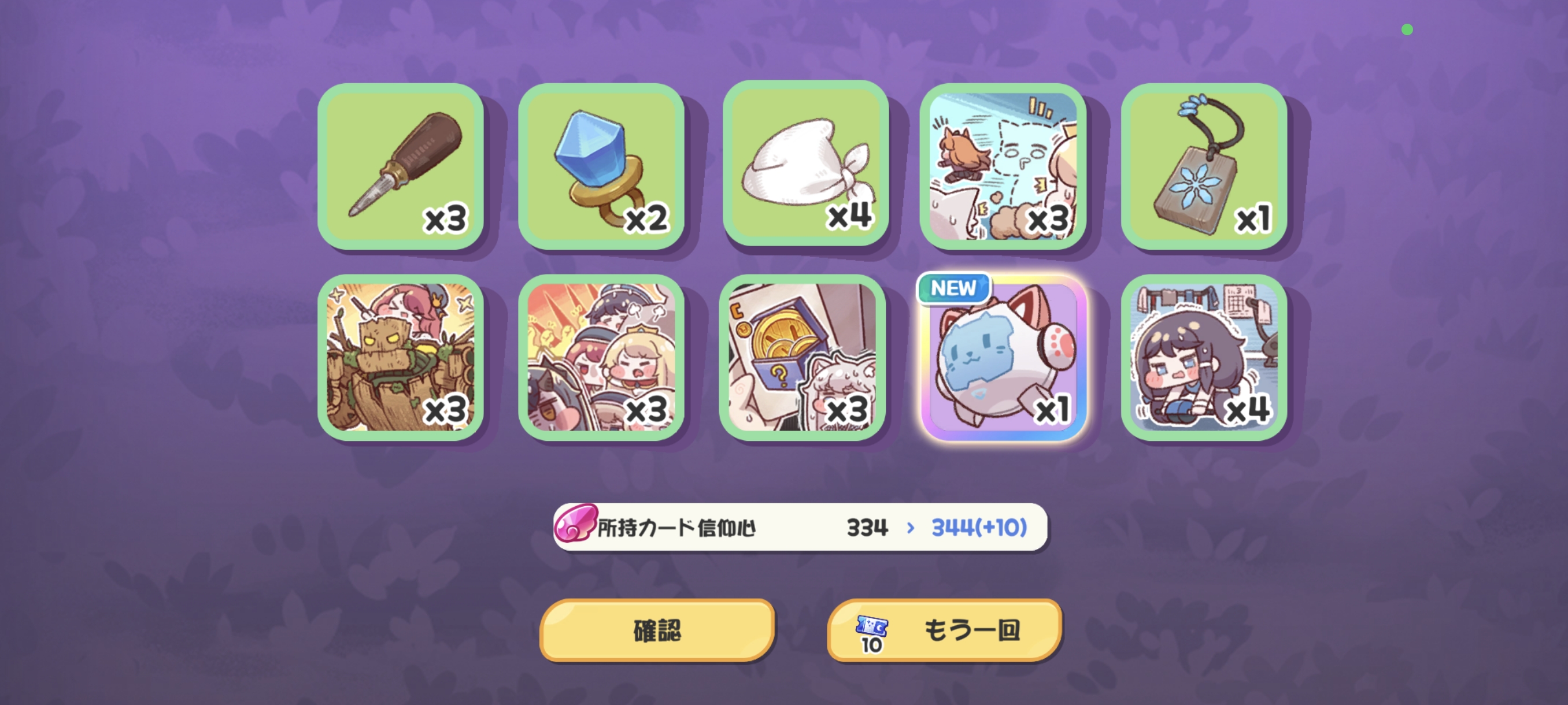Tap the pink shell faith icon
Viewport: 1568px width, 705px height.
[575, 523]
